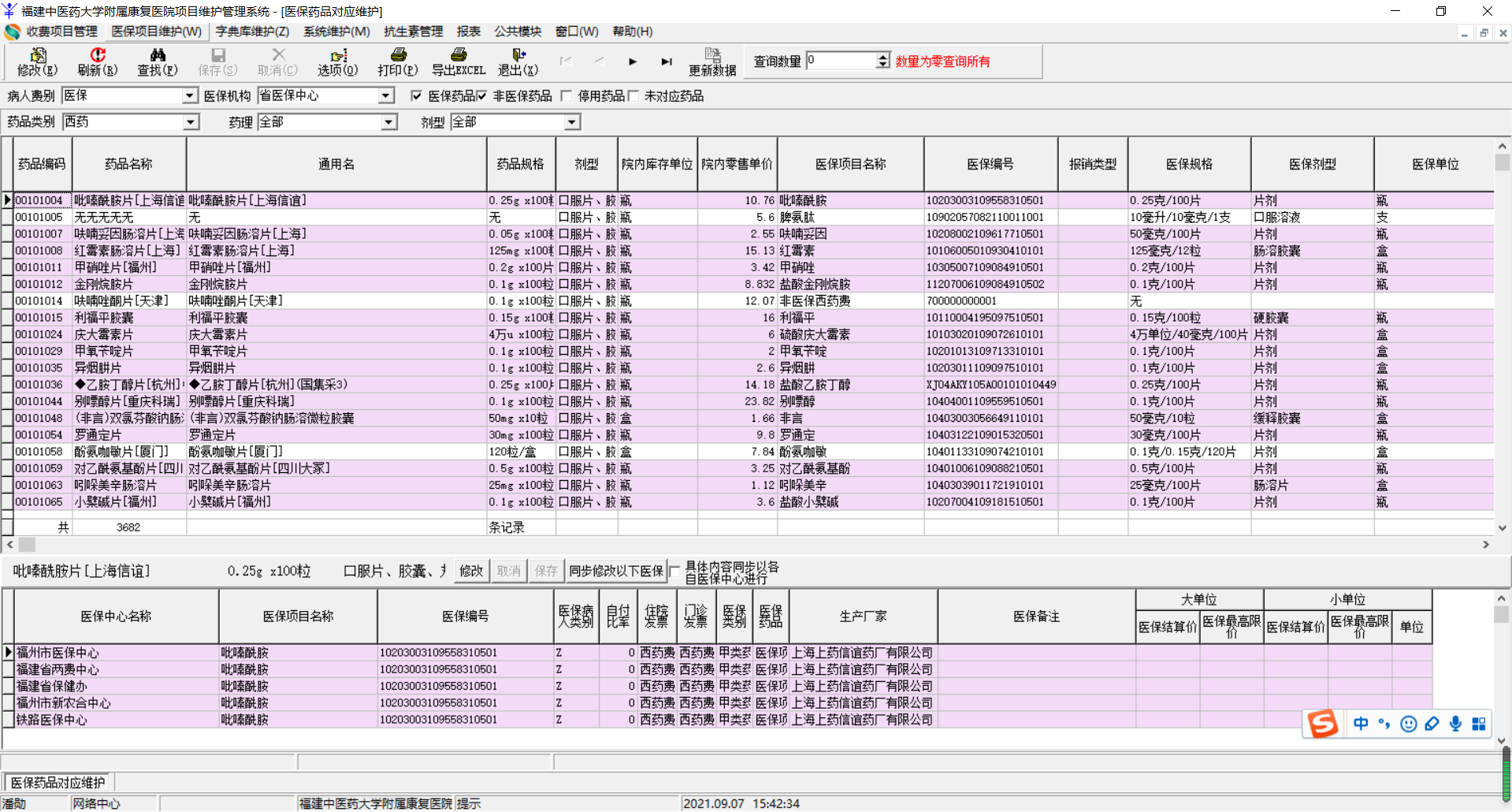The width and height of the screenshot is (1512, 812).
Task: Click the 保存 button in the detail panel
Action: [546, 571]
